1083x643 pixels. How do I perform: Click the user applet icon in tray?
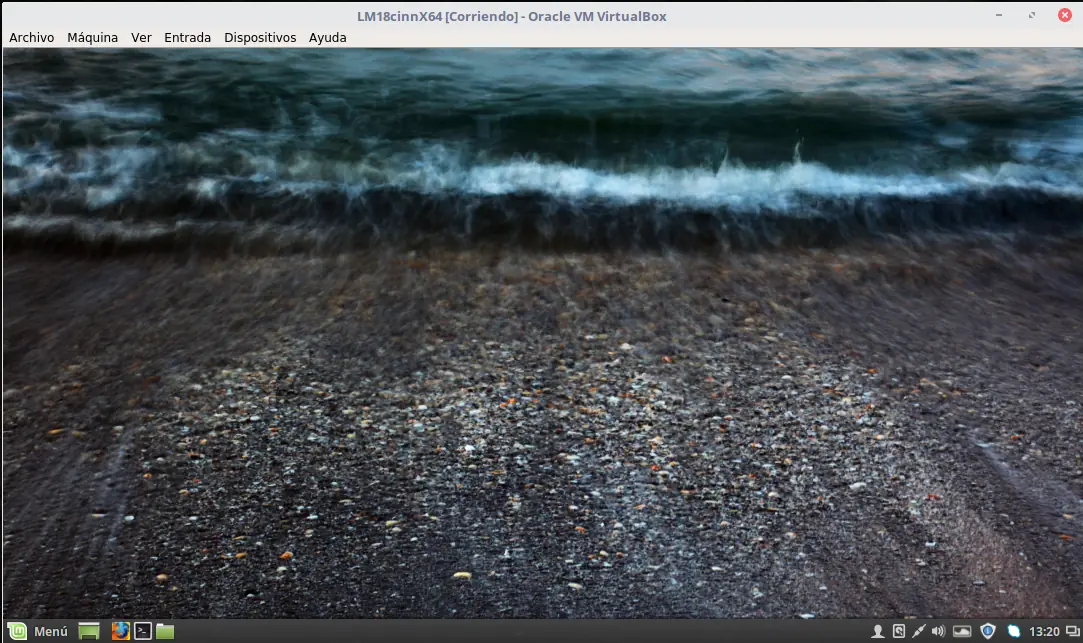(878, 631)
